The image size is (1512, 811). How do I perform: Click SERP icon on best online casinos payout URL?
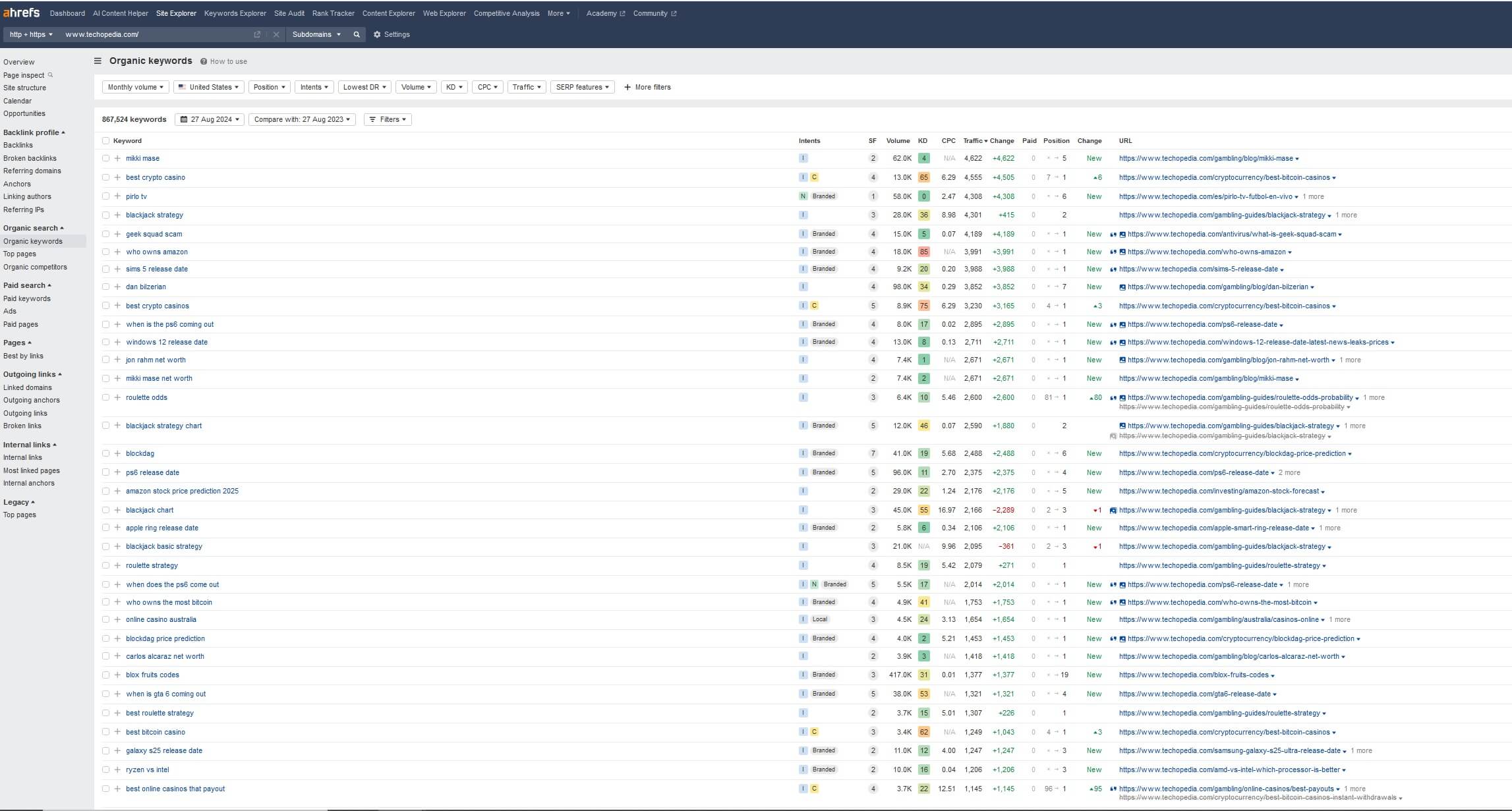1113,789
